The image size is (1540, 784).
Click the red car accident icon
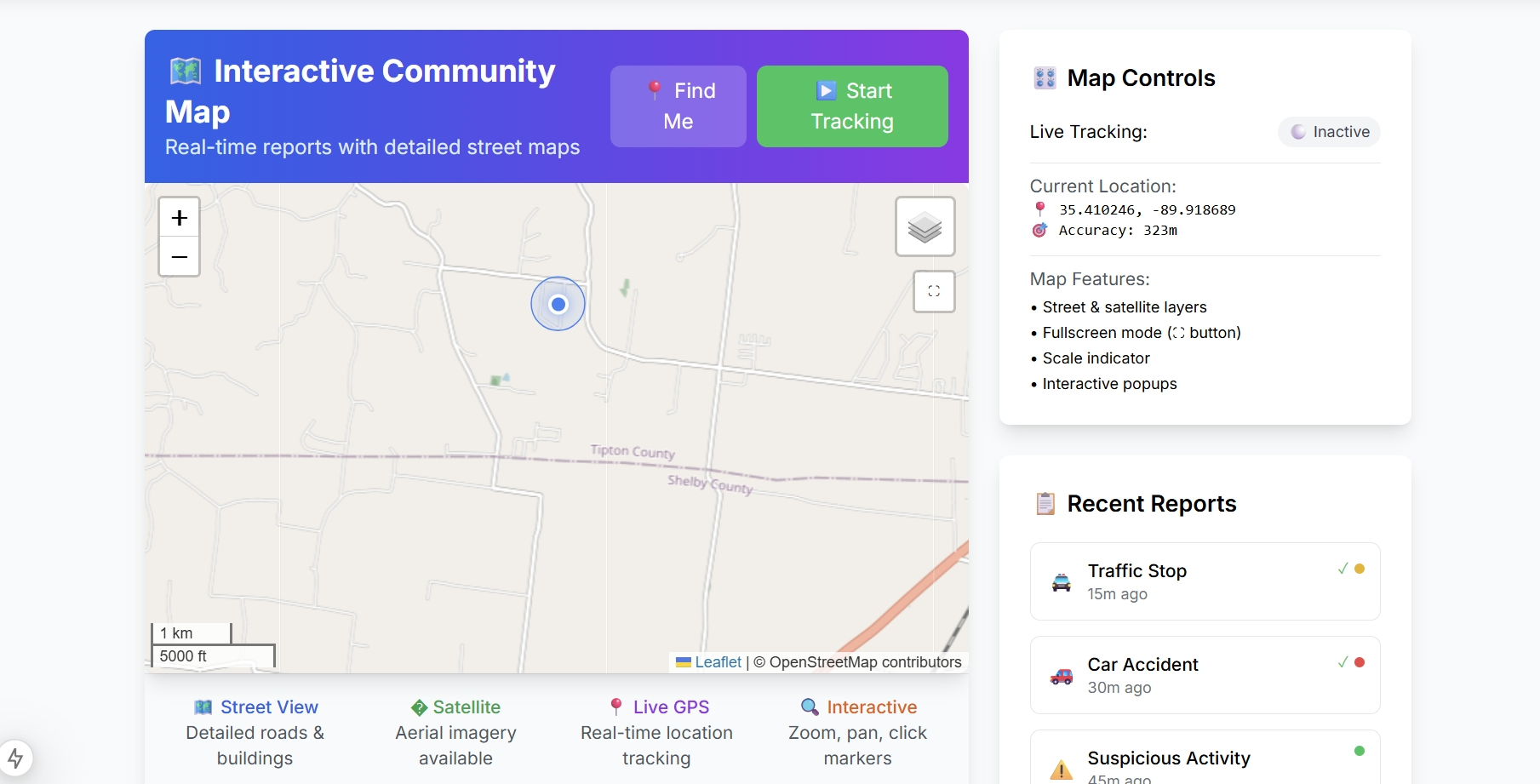(1061, 676)
